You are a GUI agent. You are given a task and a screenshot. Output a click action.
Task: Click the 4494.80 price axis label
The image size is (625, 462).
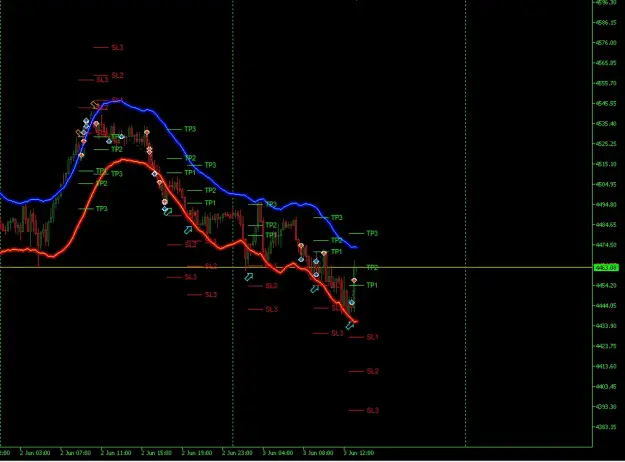pyautogui.click(x=606, y=204)
